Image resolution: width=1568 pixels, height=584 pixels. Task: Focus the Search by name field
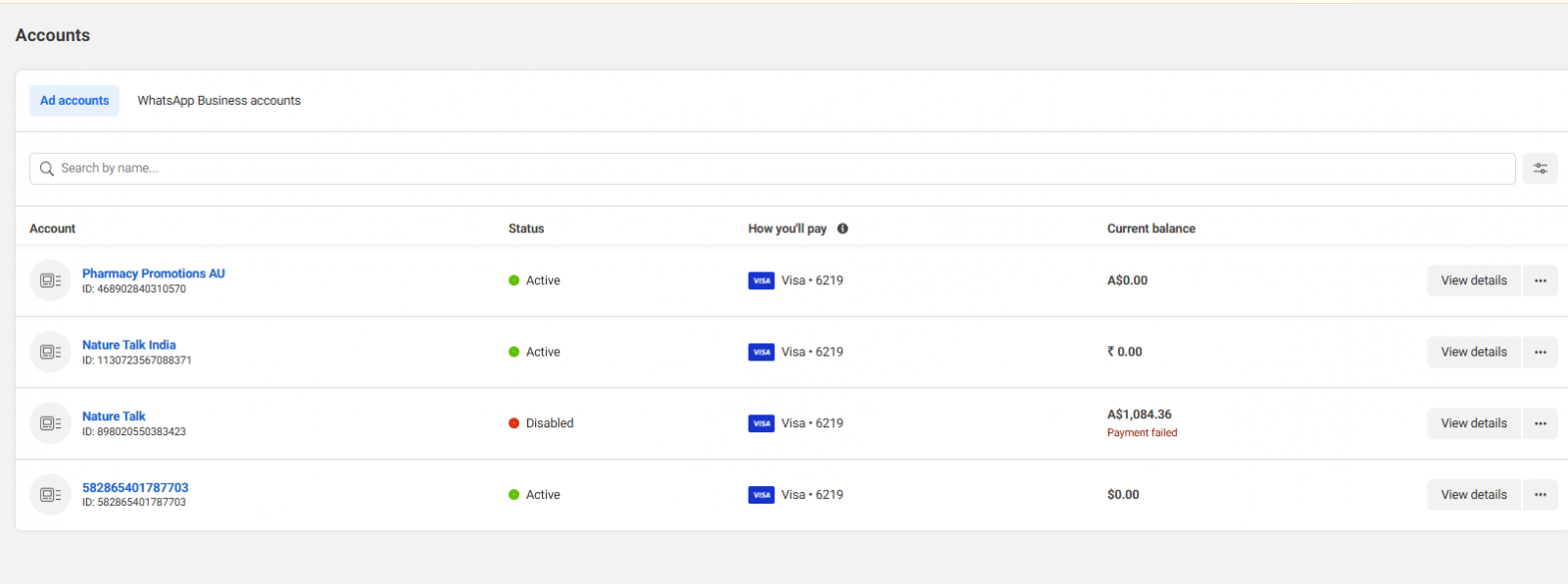pyautogui.click(x=772, y=169)
